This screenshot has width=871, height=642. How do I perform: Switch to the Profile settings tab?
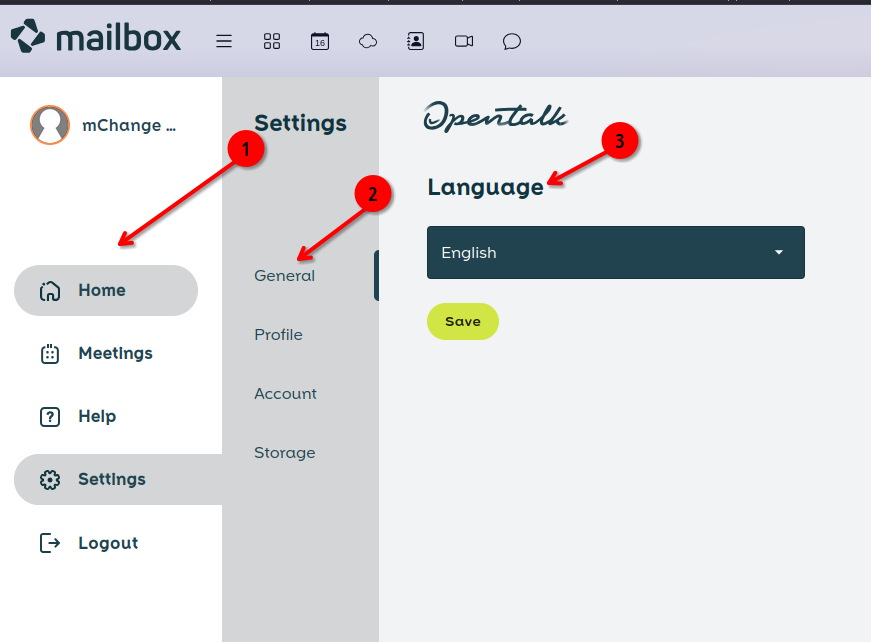click(x=278, y=335)
